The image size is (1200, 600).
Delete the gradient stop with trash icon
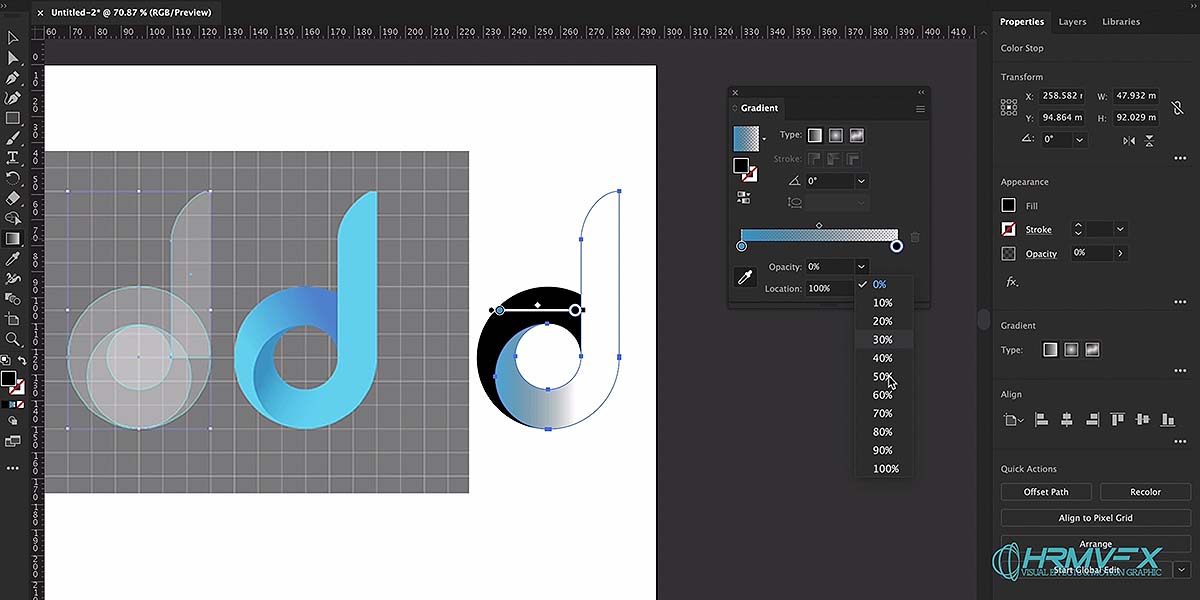915,237
